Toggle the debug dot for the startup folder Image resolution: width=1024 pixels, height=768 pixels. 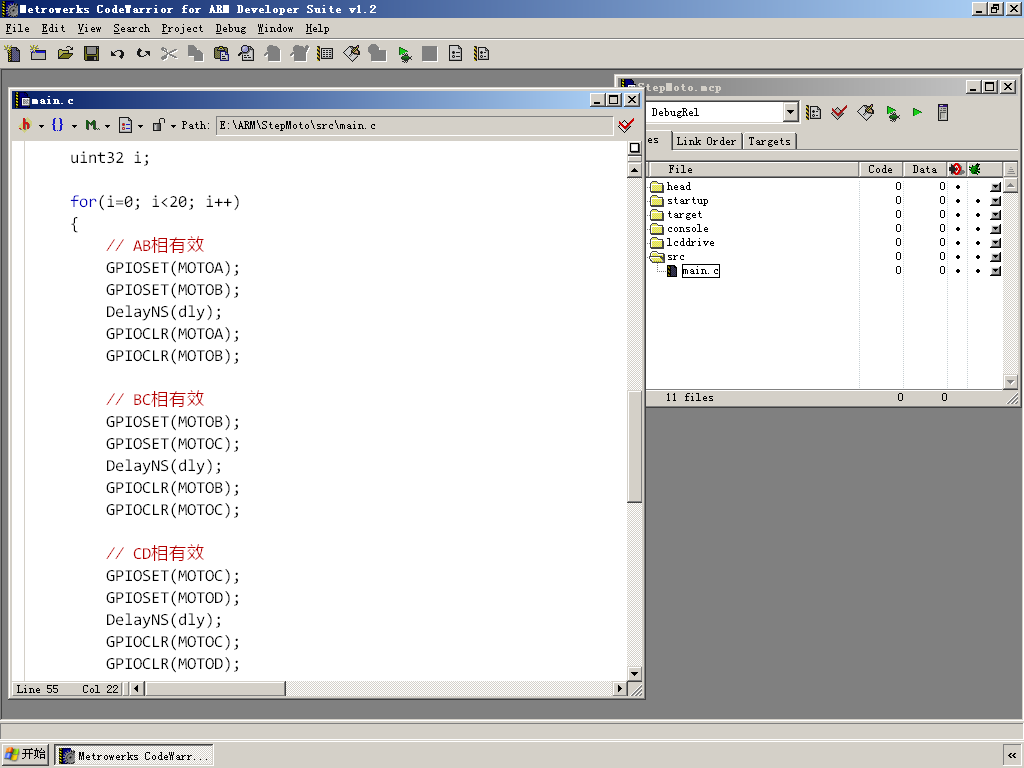978,201
